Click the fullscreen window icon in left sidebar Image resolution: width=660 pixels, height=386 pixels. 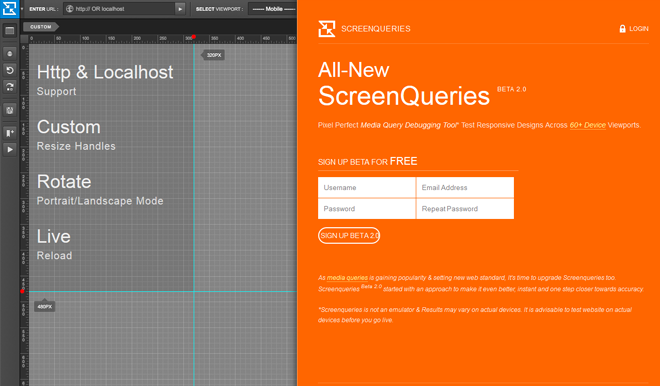(x=10, y=31)
